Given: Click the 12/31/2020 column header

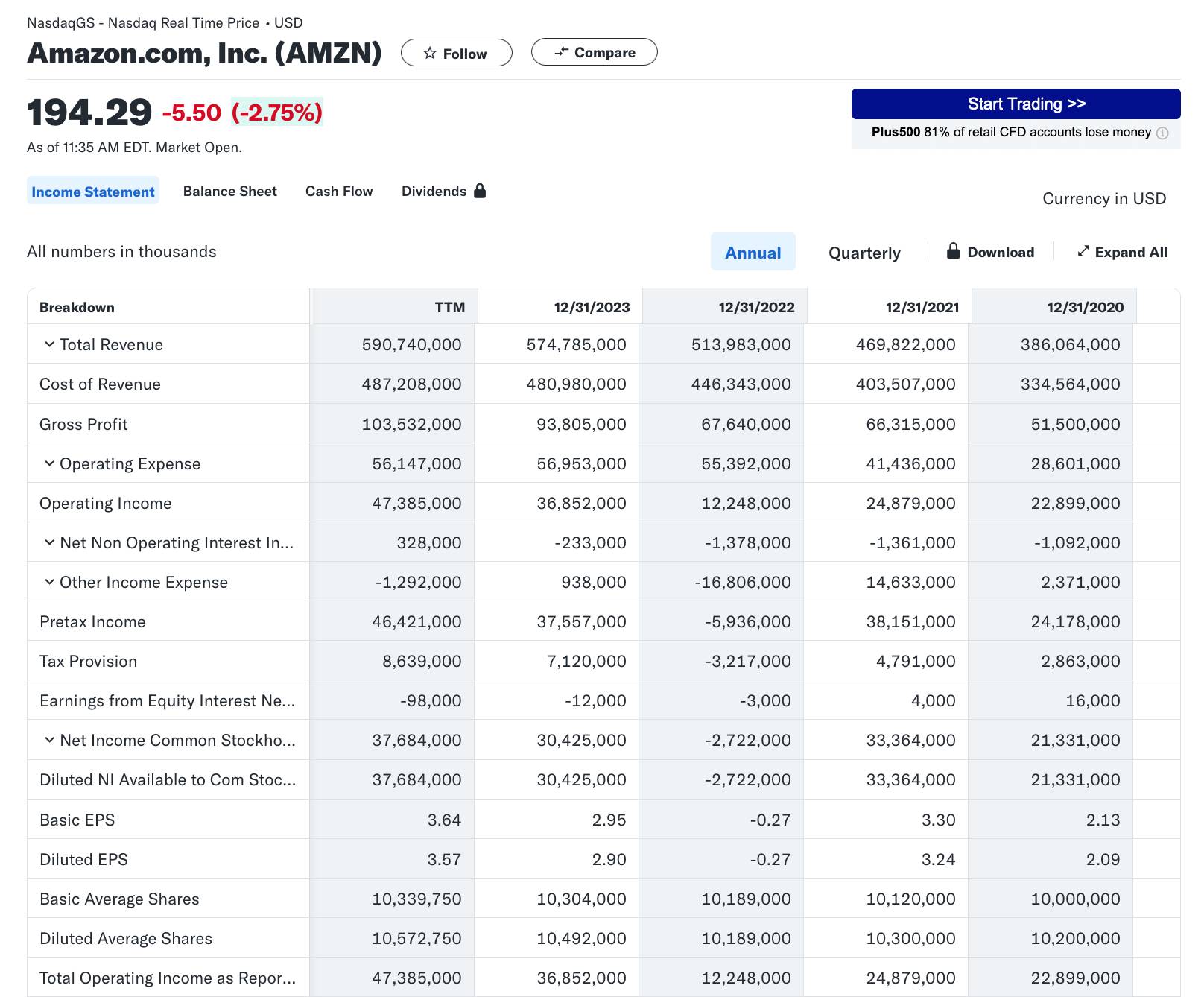Looking at the screenshot, I should coord(1086,307).
